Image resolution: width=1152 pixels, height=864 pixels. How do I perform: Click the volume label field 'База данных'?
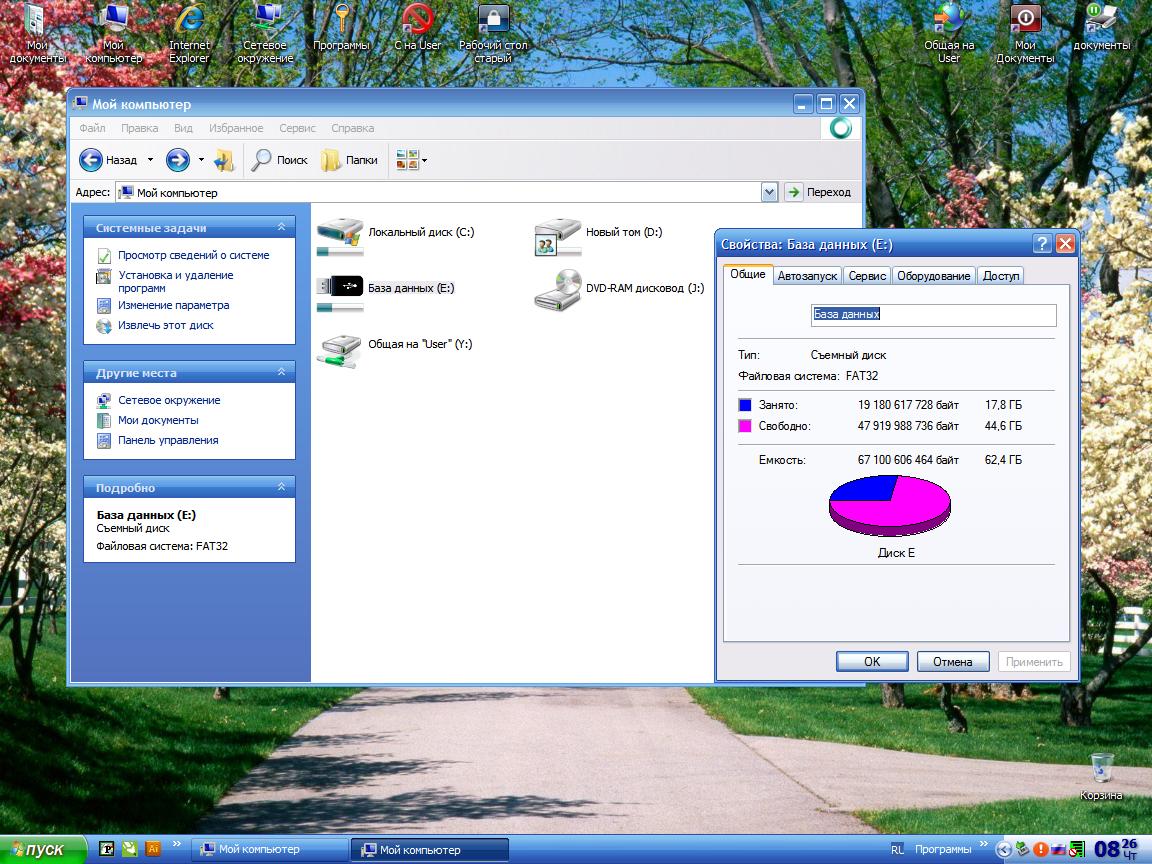pos(933,314)
